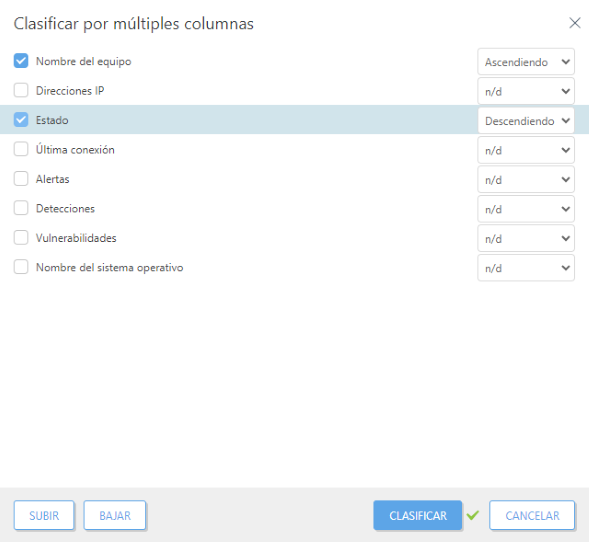
Task: Select the Última conexión label
Action: point(75,149)
